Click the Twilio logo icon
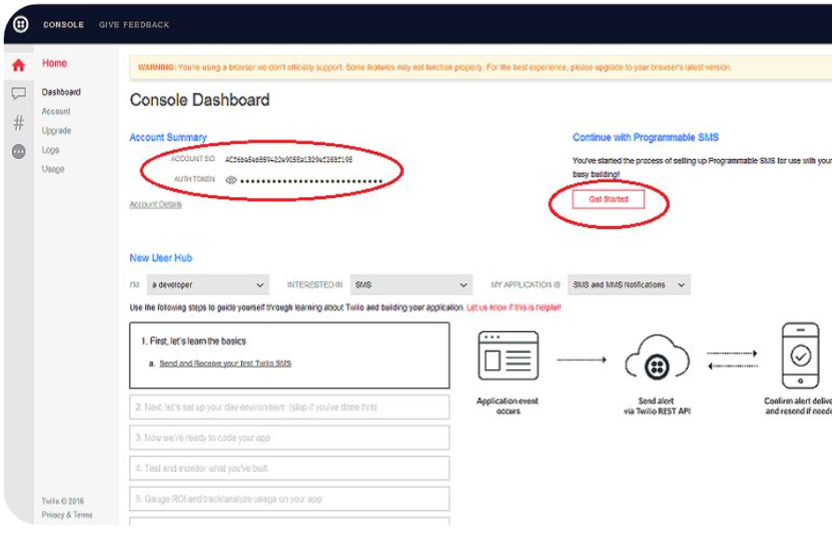Image resolution: width=832 pixels, height=549 pixels. (20, 24)
